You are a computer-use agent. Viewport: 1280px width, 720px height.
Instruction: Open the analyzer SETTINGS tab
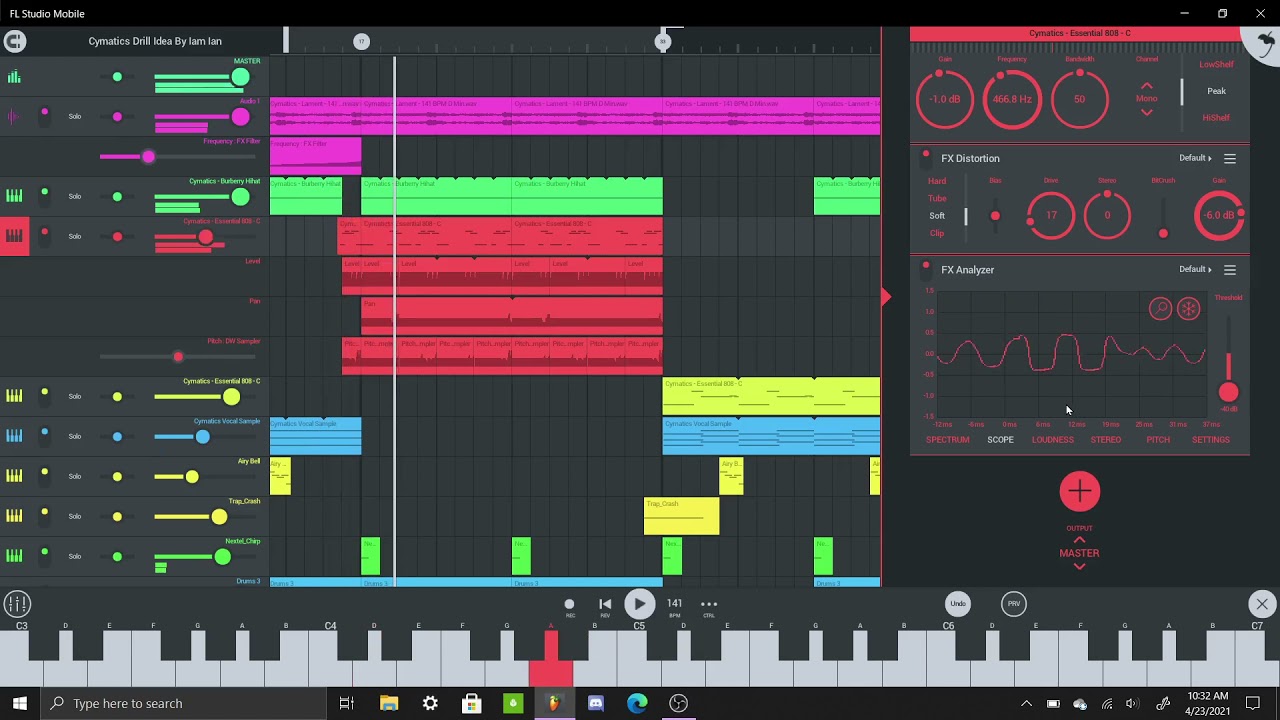click(1210, 440)
